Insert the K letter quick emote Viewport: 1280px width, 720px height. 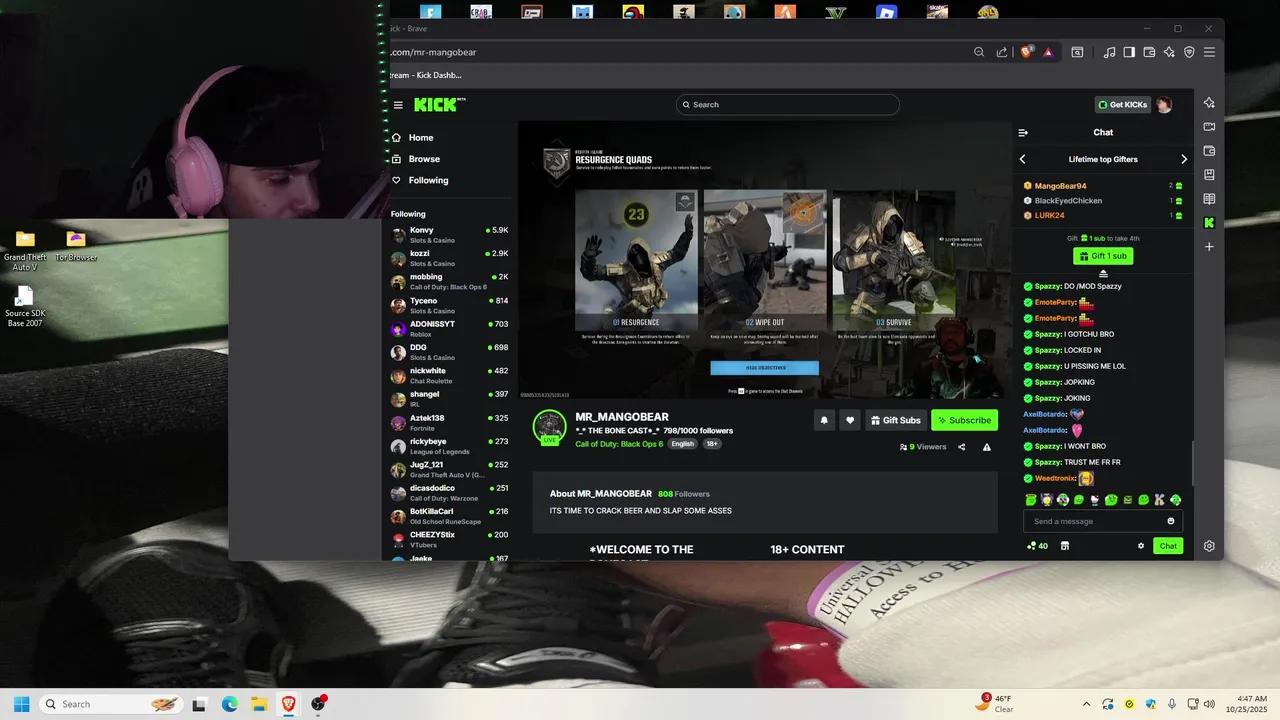tap(1159, 500)
